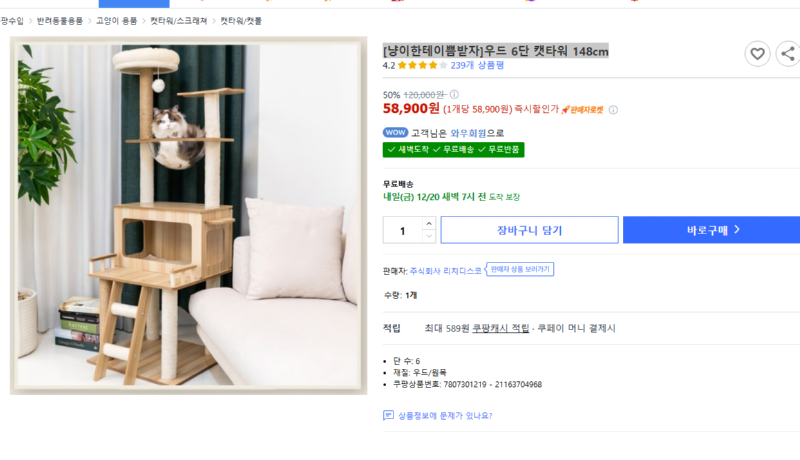Click info icon beside original price
The height and width of the screenshot is (460, 800).
(x=454, y=94)
